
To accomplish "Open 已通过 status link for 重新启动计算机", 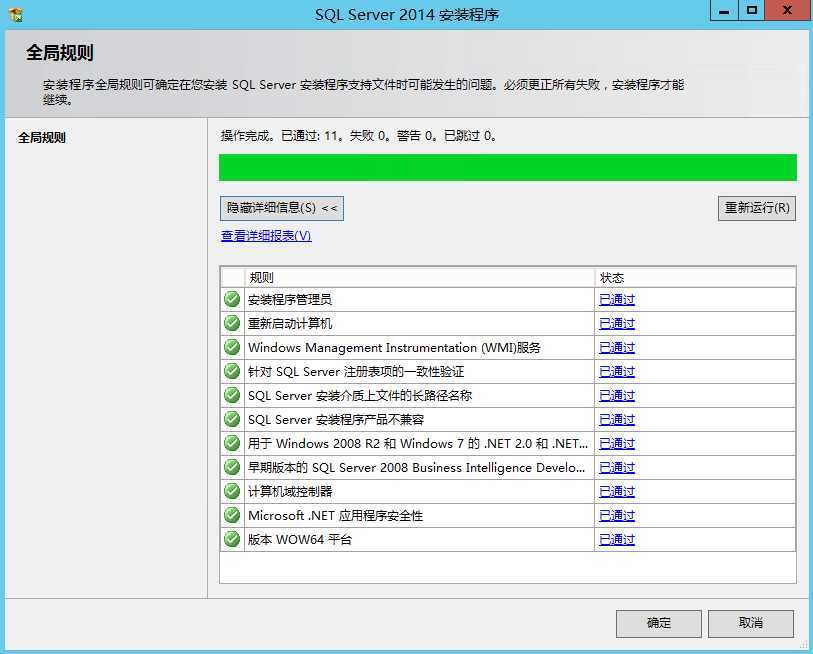I will click(x=616, y=324).
